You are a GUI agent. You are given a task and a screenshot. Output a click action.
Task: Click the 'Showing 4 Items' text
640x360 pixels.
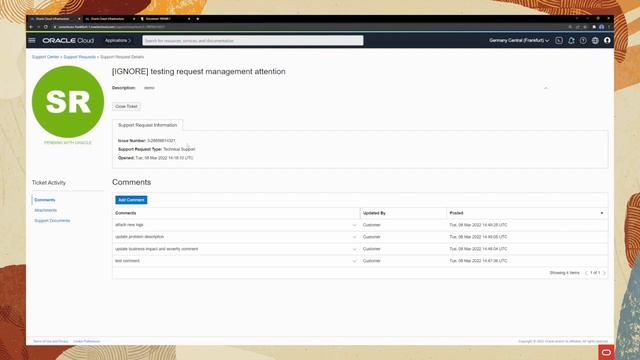click(x=564, y=273)
